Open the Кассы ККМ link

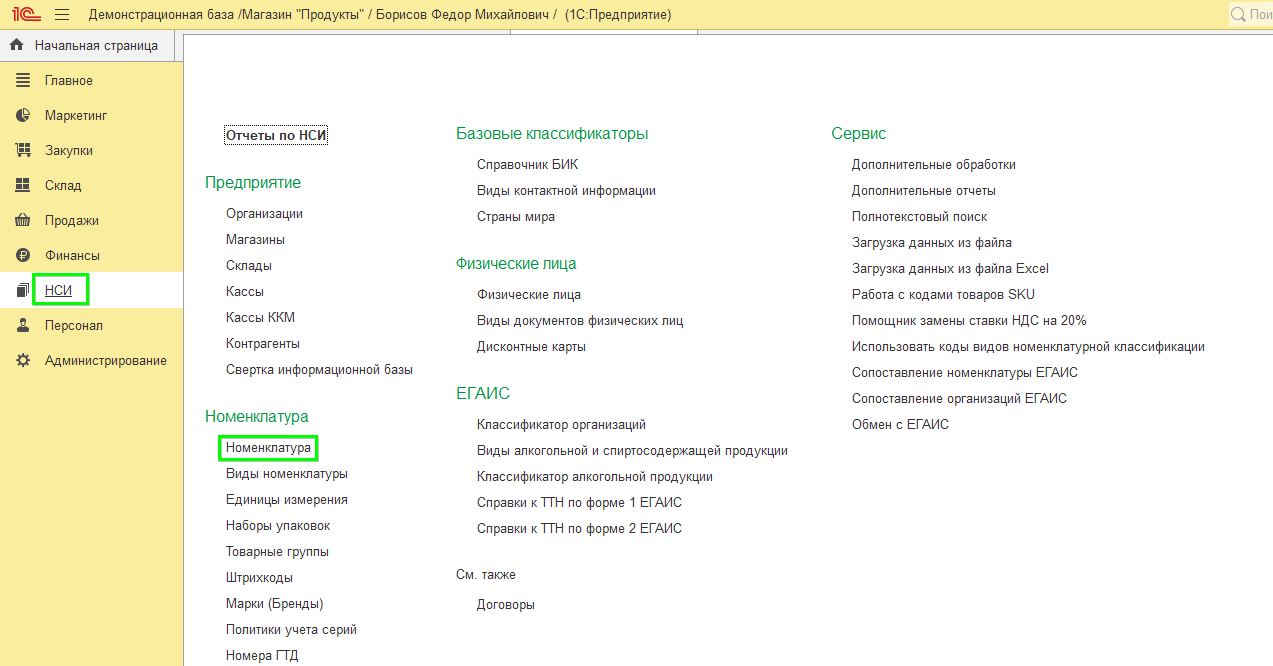point(260,317)
